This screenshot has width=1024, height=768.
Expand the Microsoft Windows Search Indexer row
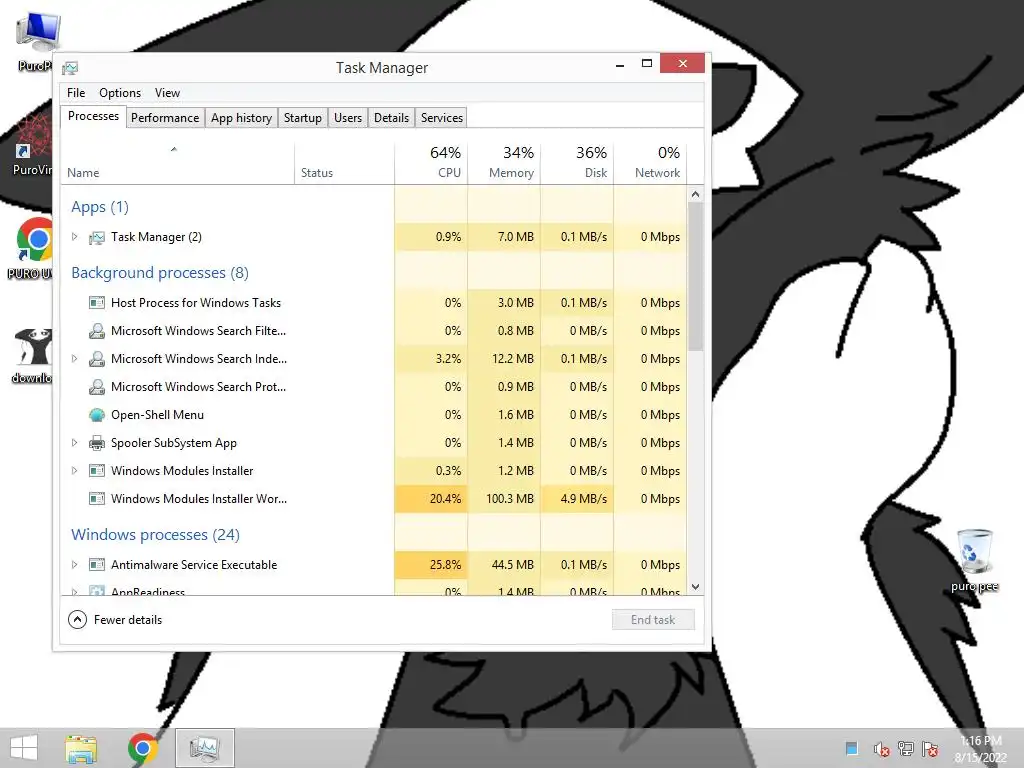point(74,359)
